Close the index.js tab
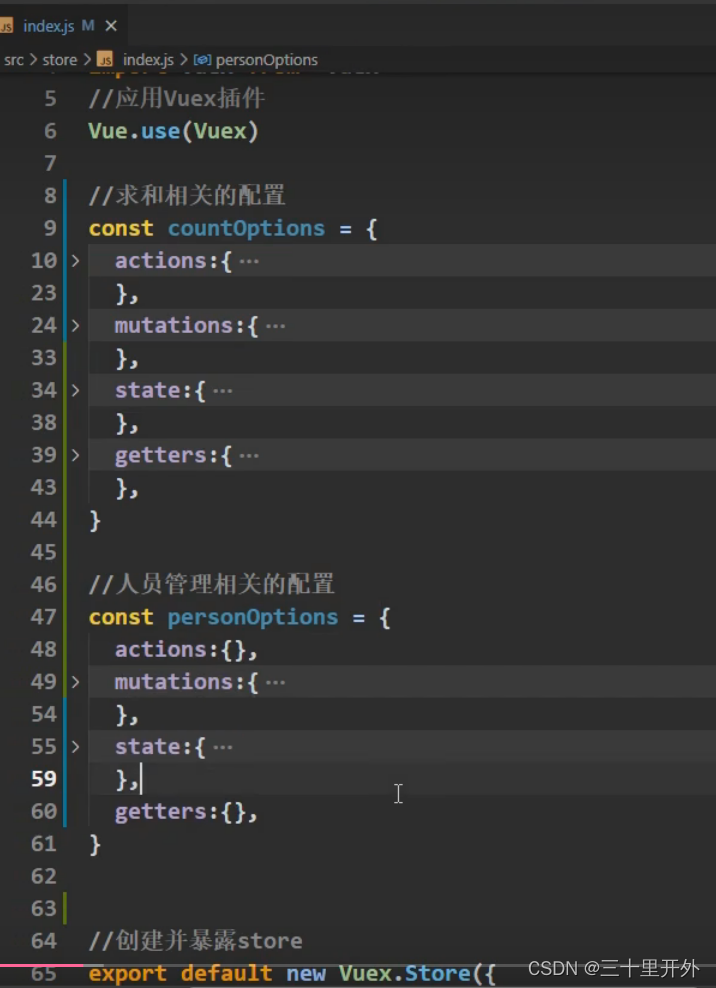 click(x=111, y=26)
